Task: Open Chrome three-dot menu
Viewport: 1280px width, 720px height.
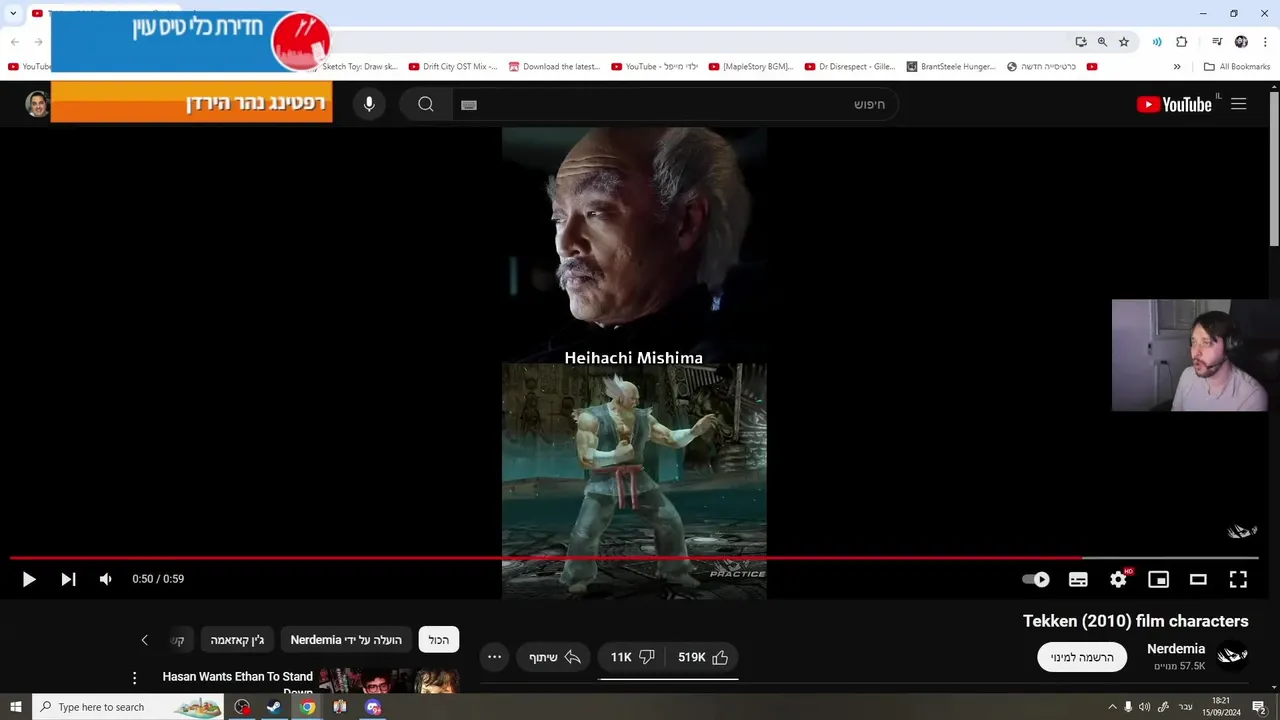Action: pos(1265,42)
